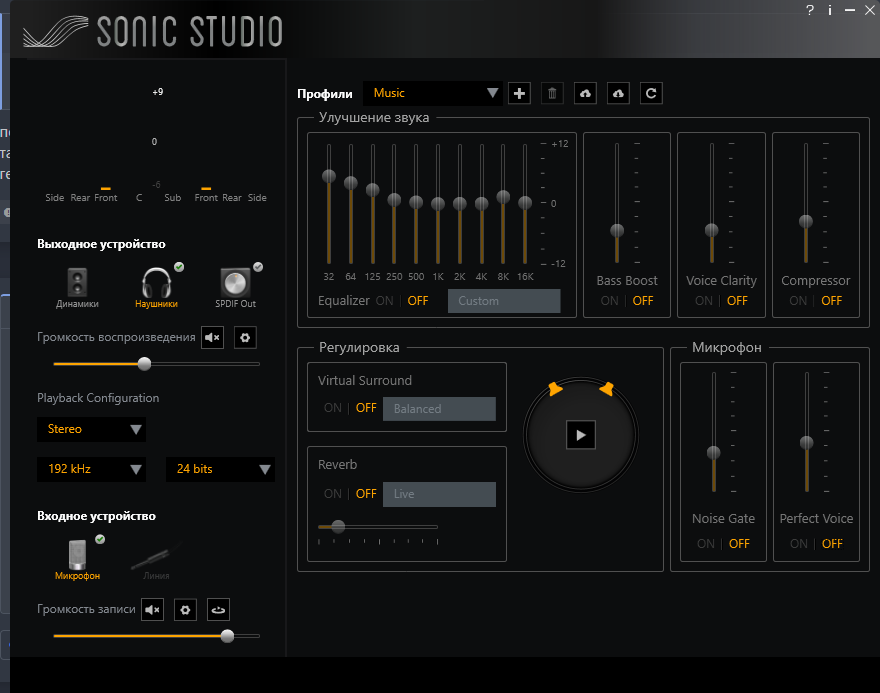Select Микрофон input device
The image size is (880, 693).
tap(77, 559)
